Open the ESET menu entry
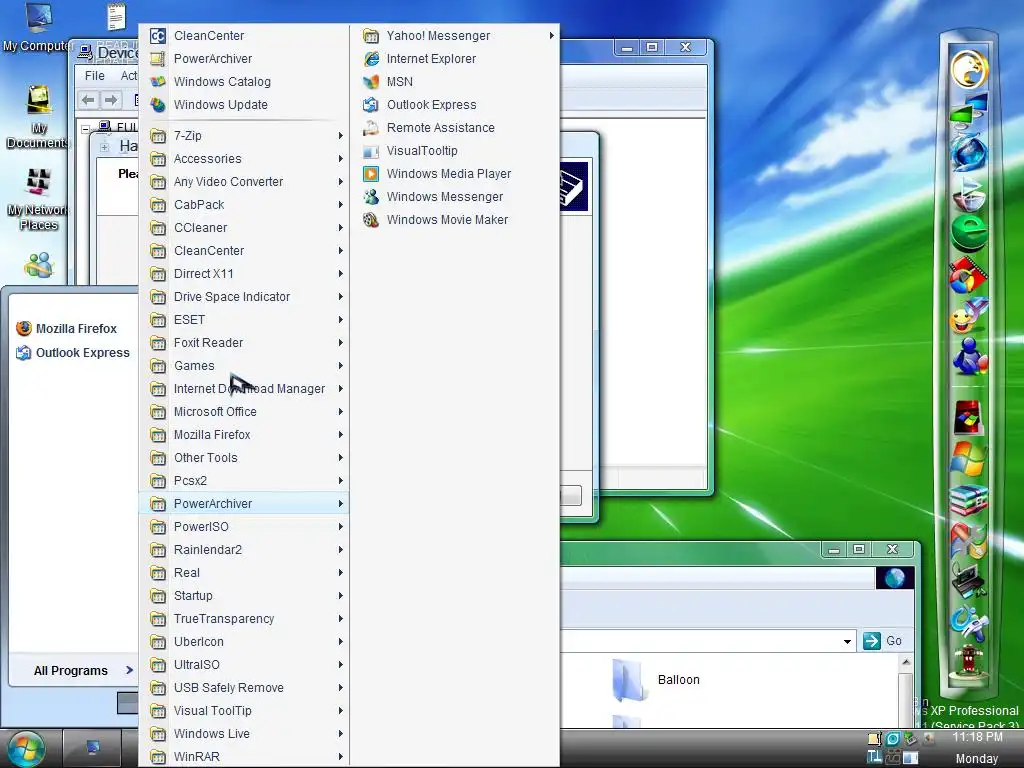The width and height of the screenshot is (1024, 768). point(244,320)
